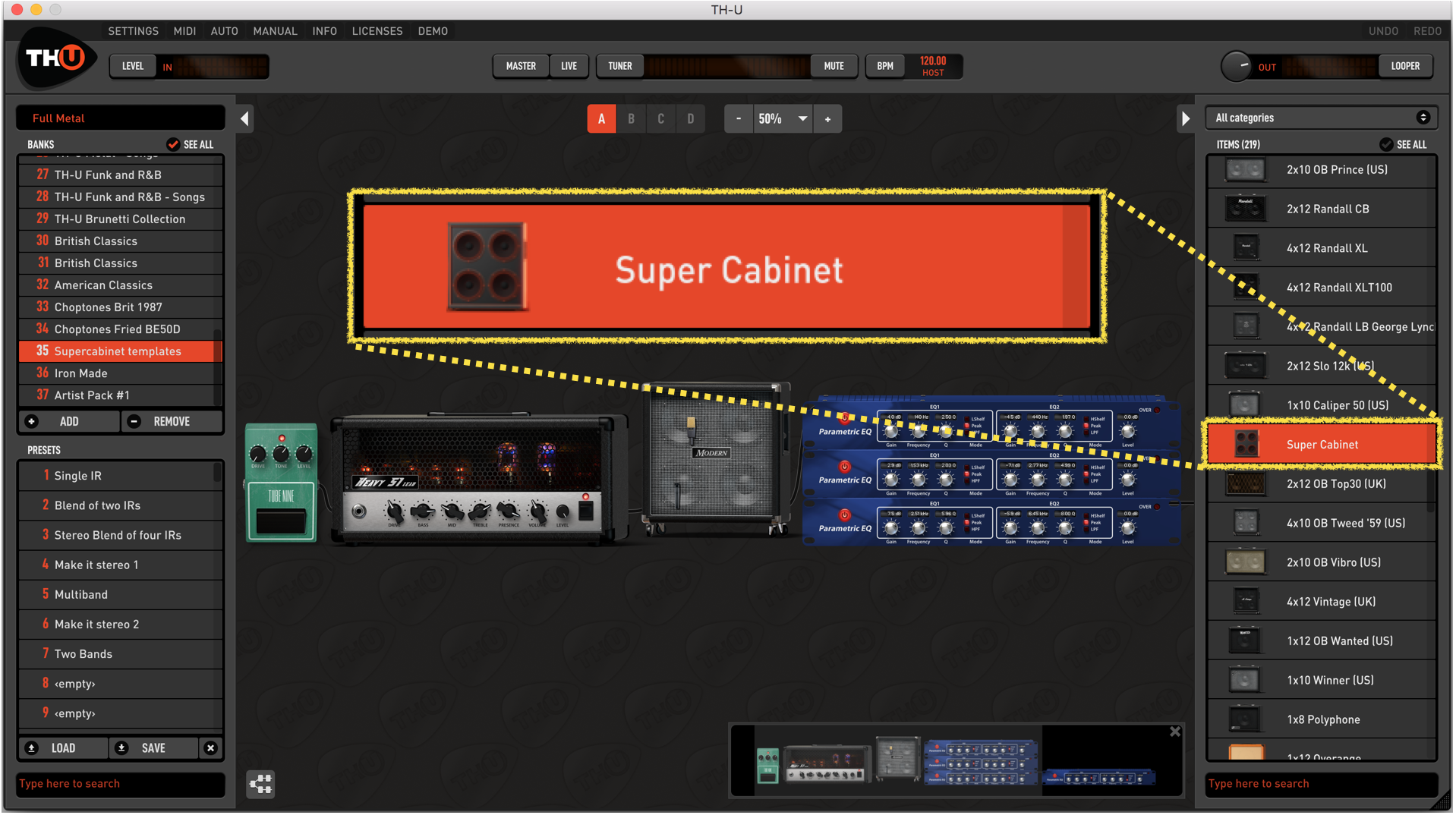The height and width of the screenshot is (815, 1456).
Task: Click the items search field
Action: click(x=1321, y=784)
